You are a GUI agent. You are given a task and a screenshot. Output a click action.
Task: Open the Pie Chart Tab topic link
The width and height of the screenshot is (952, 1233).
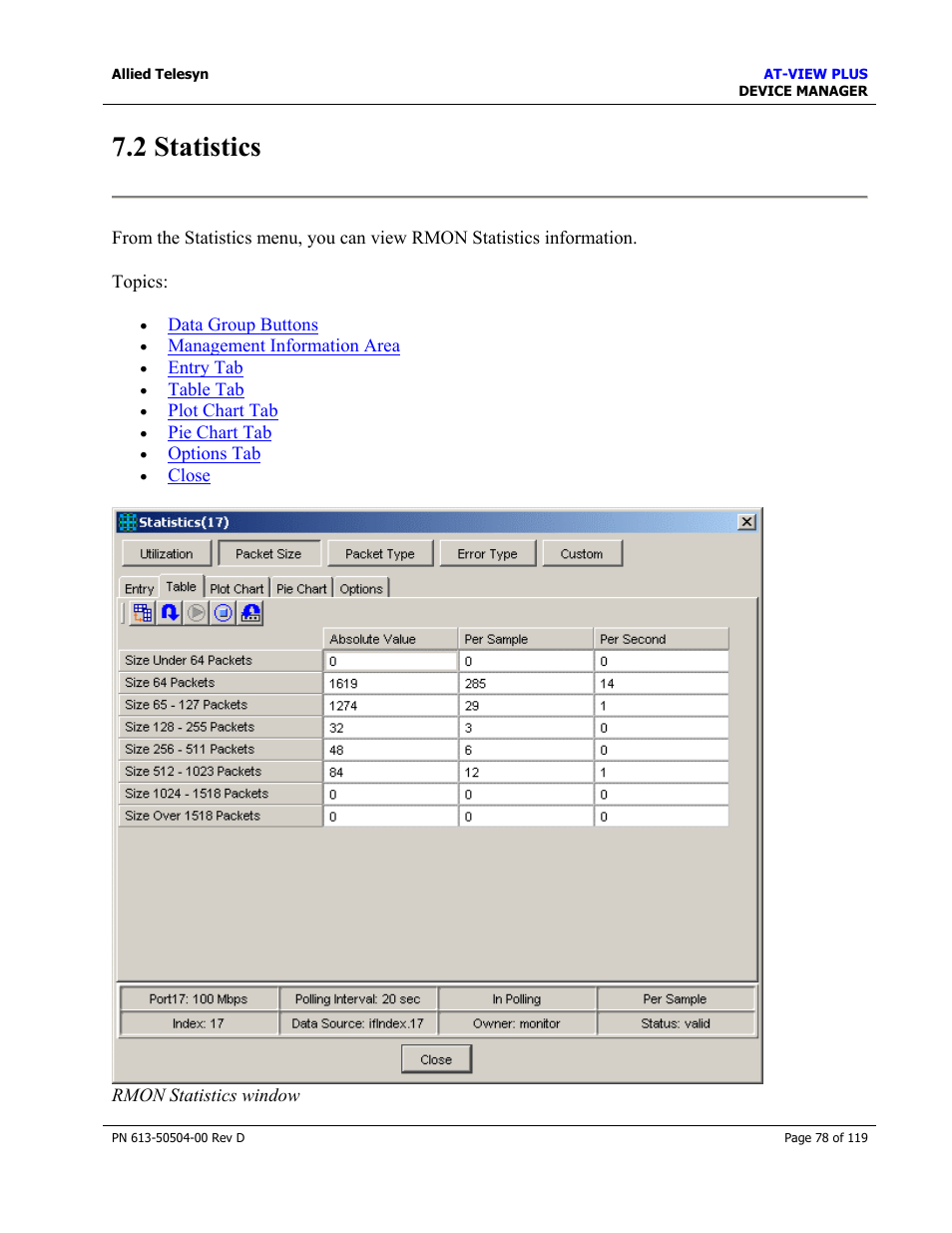tap(220, 432)
